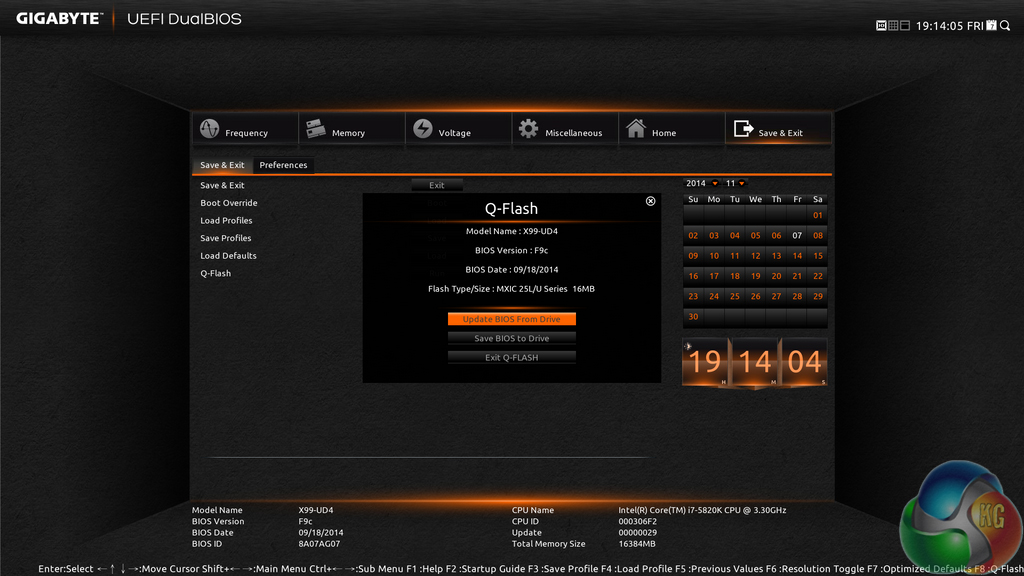
Task: Click the Exit button behind the dialog
Action: pos(437,185)
